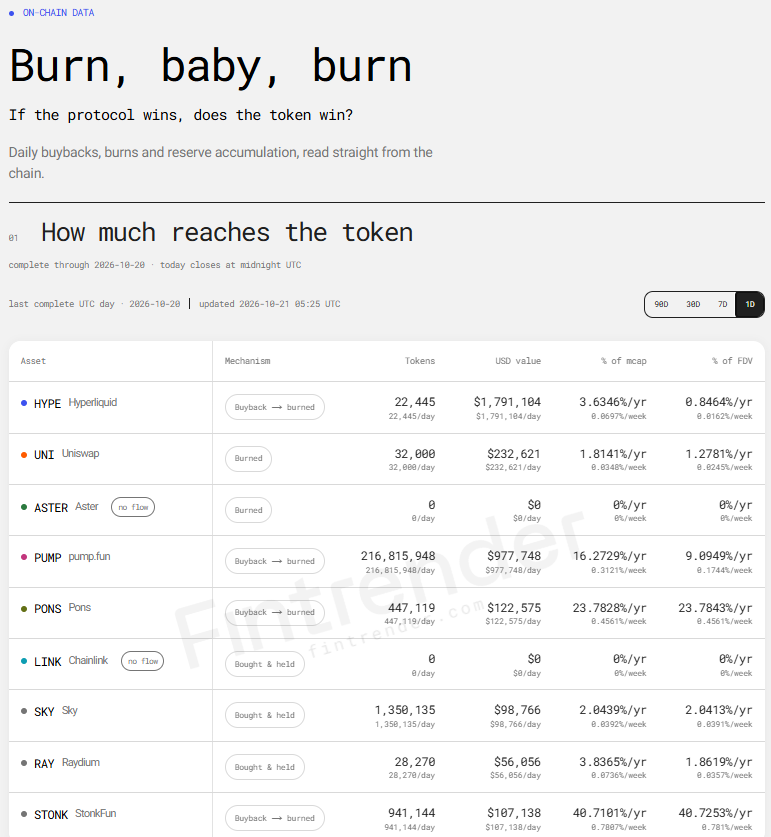Image resolution: width=771 pixels, height=837 pixels.
Task: Click UNI's 1.2781%/yr FDV value
Action: (x=719, y=454)
